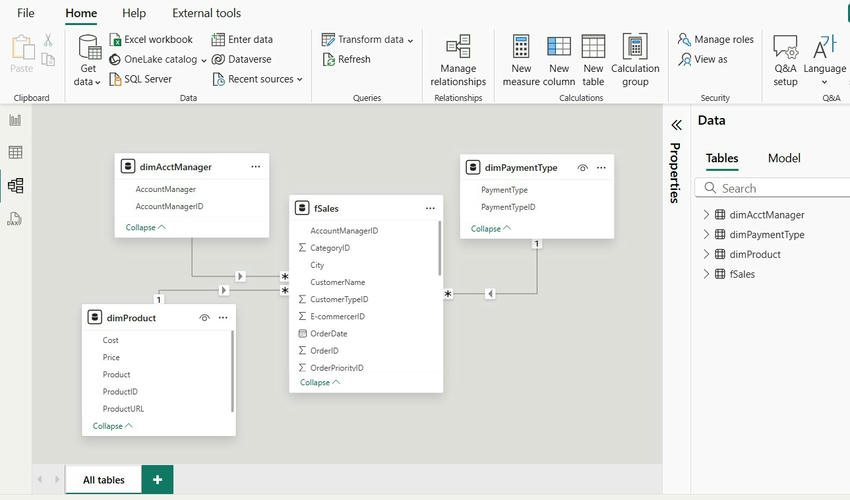The height and width of the screenshot is (500, 850).
Task: Expand dimProduct in Data pane
Action: [x=706, y=254]
